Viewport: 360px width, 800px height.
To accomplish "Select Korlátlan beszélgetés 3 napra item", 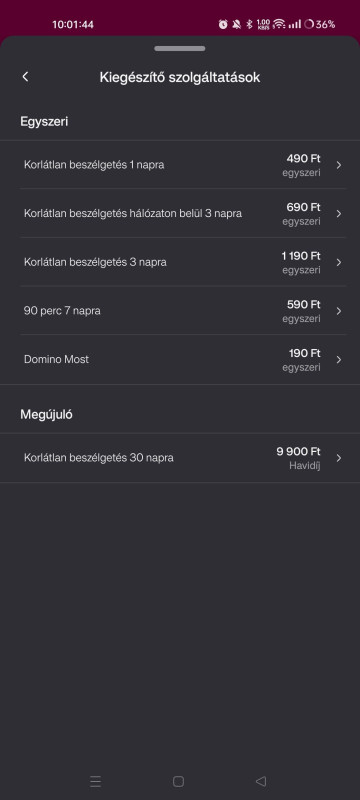I will tap(180, 262).
